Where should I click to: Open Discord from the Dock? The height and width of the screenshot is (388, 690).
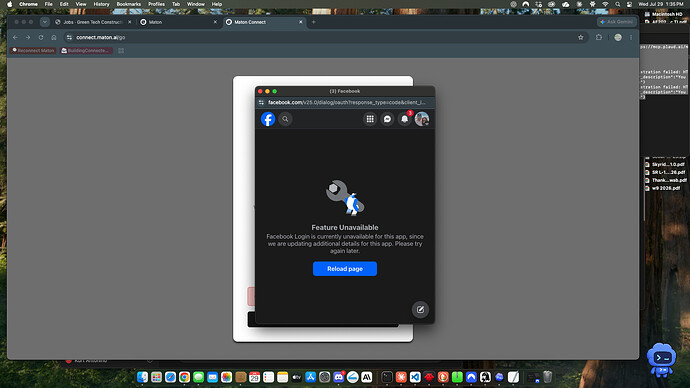[338, 377]
